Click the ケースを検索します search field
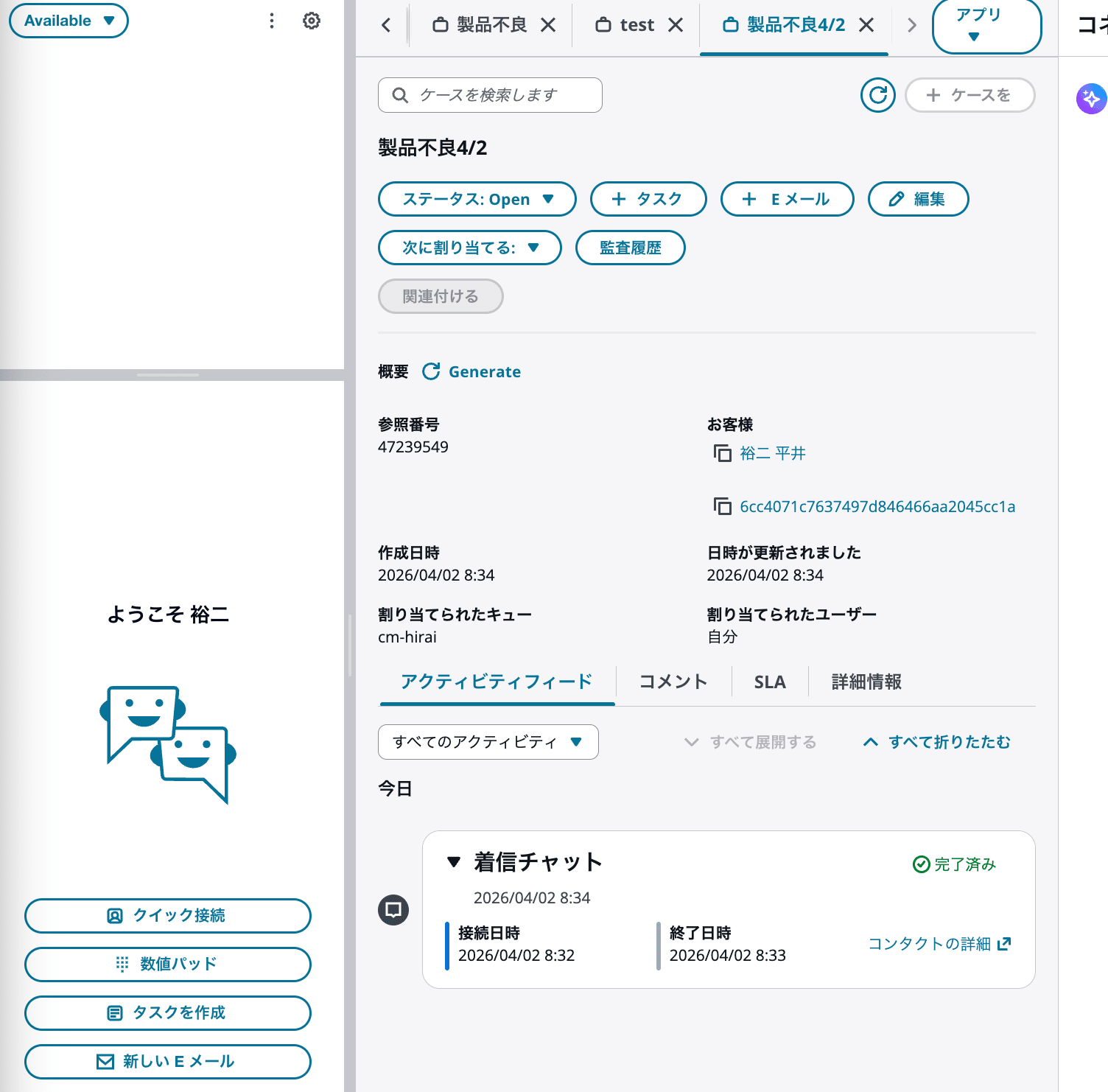 [x=489, y=95]
